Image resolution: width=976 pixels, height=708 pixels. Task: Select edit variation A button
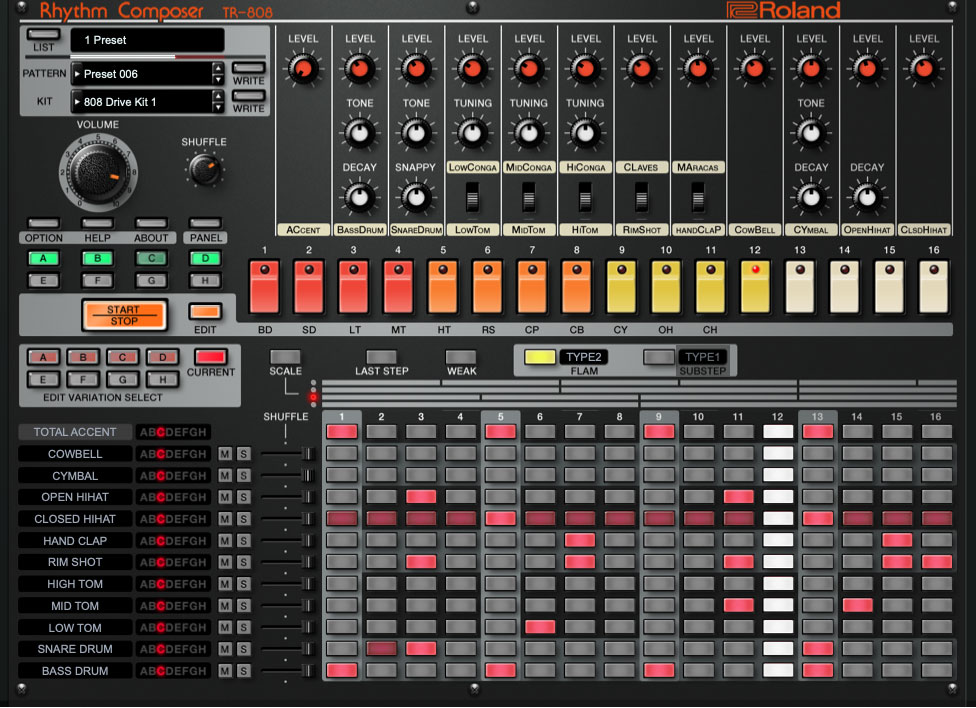(44, 357)
